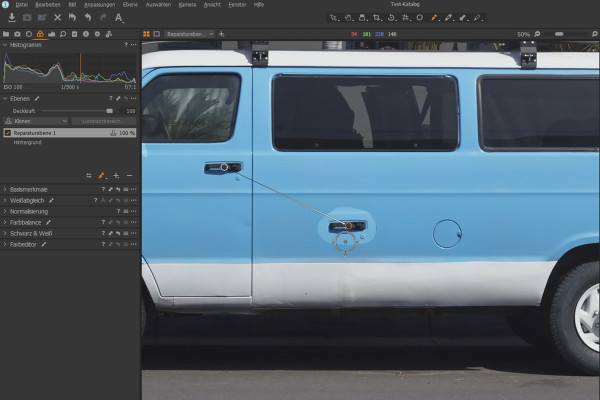Open the Exposure tool tab
Viewport: 600px width, 400px height.
(x=52, y=34)
